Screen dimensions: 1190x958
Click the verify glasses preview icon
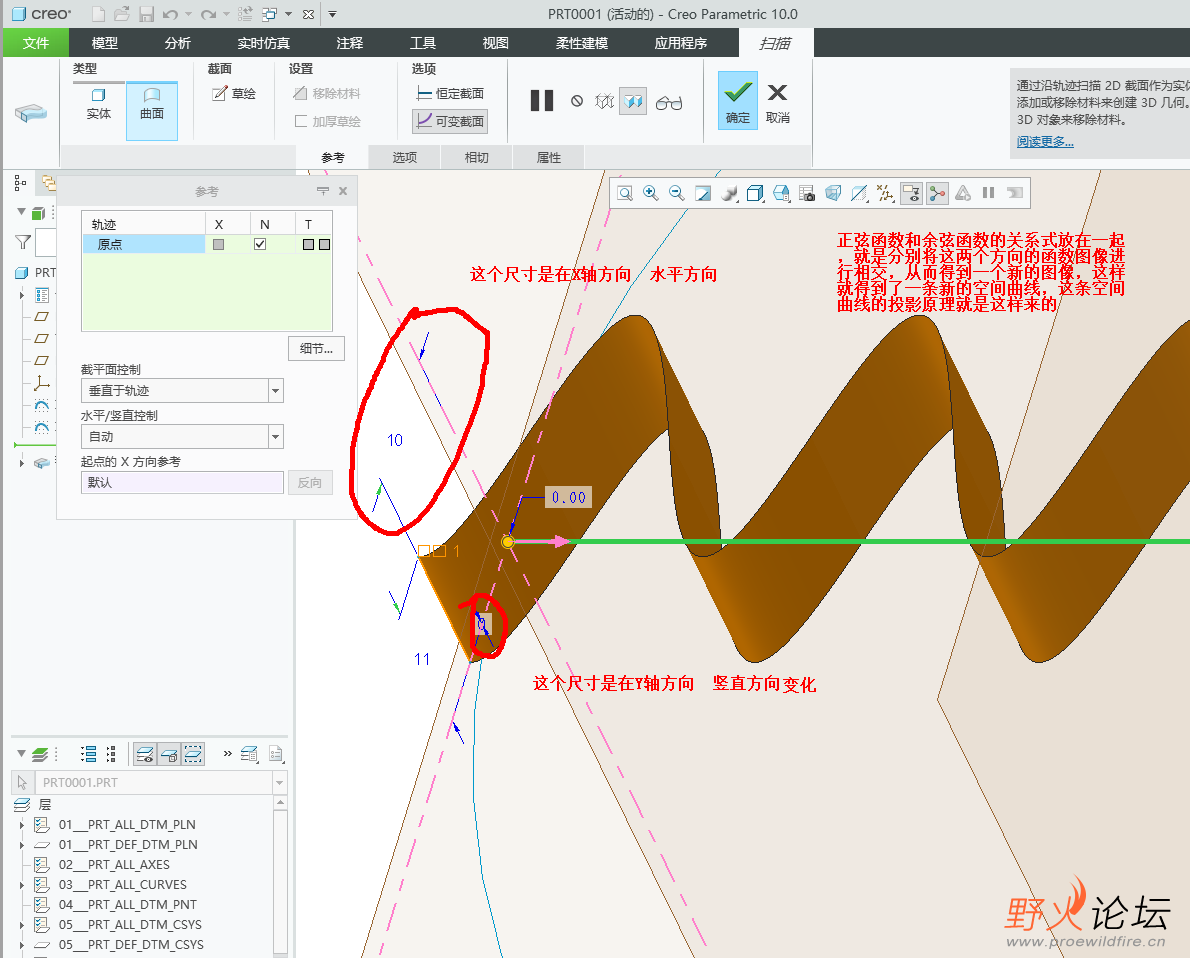pos(669,102)
